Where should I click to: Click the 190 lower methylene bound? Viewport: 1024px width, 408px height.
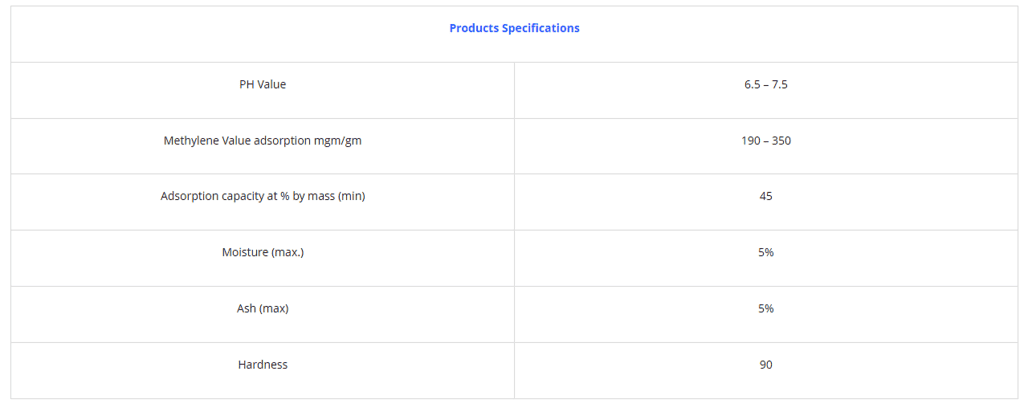coord(750,141)
